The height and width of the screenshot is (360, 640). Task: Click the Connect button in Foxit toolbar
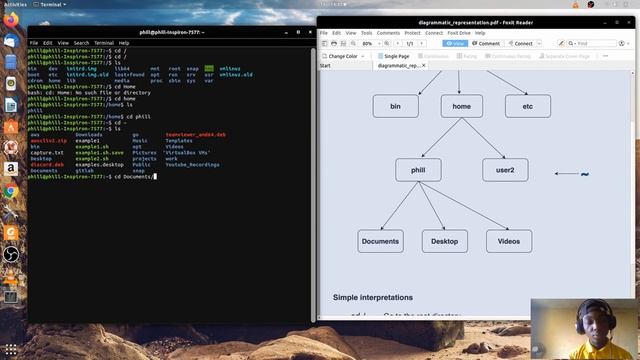coord(520,43)
